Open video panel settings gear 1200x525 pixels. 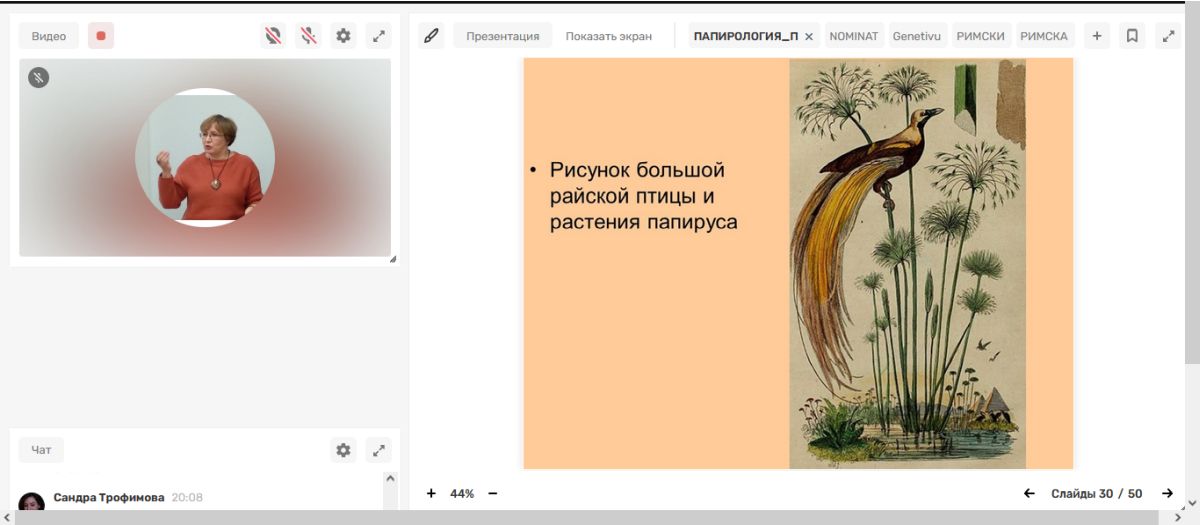pos(343,36)
